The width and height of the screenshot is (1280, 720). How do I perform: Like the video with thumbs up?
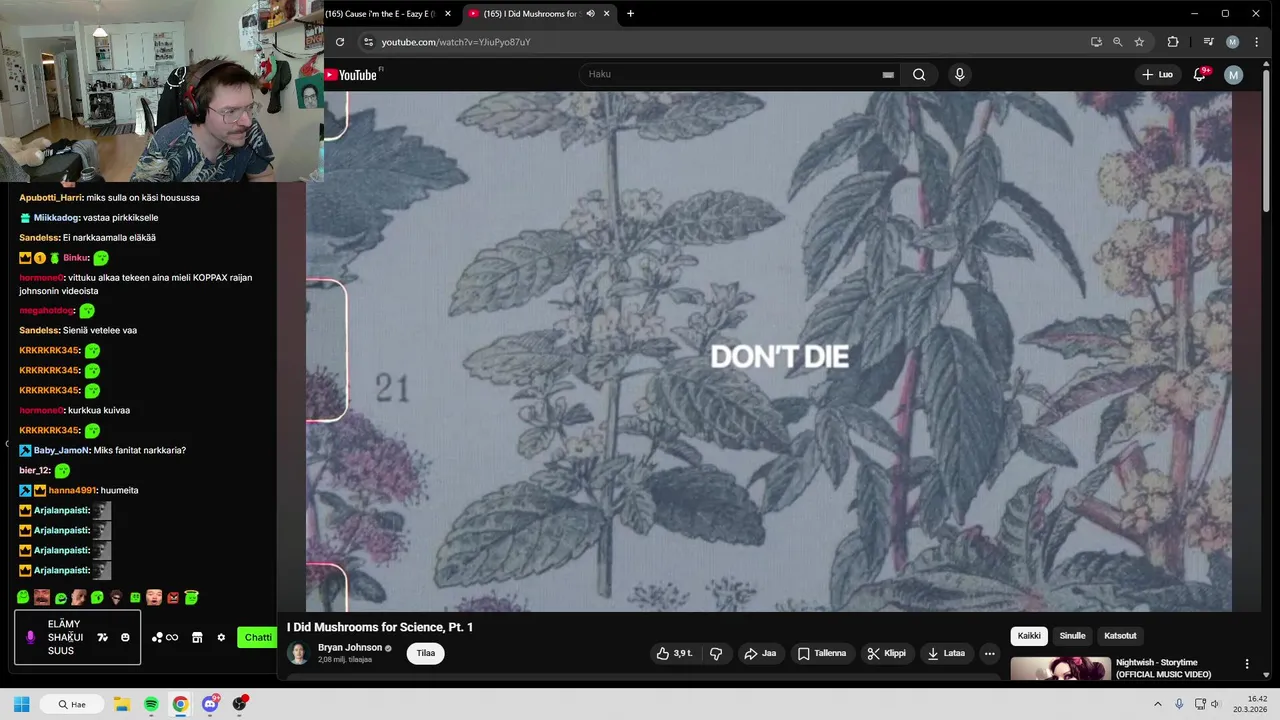click(x=674, y=653)
